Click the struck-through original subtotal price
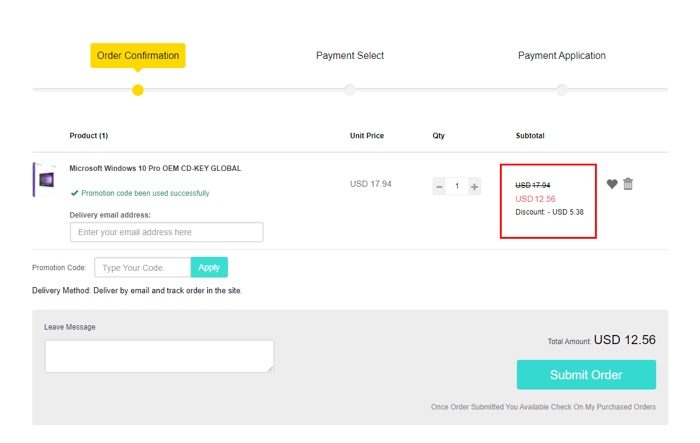 (533, 185)
